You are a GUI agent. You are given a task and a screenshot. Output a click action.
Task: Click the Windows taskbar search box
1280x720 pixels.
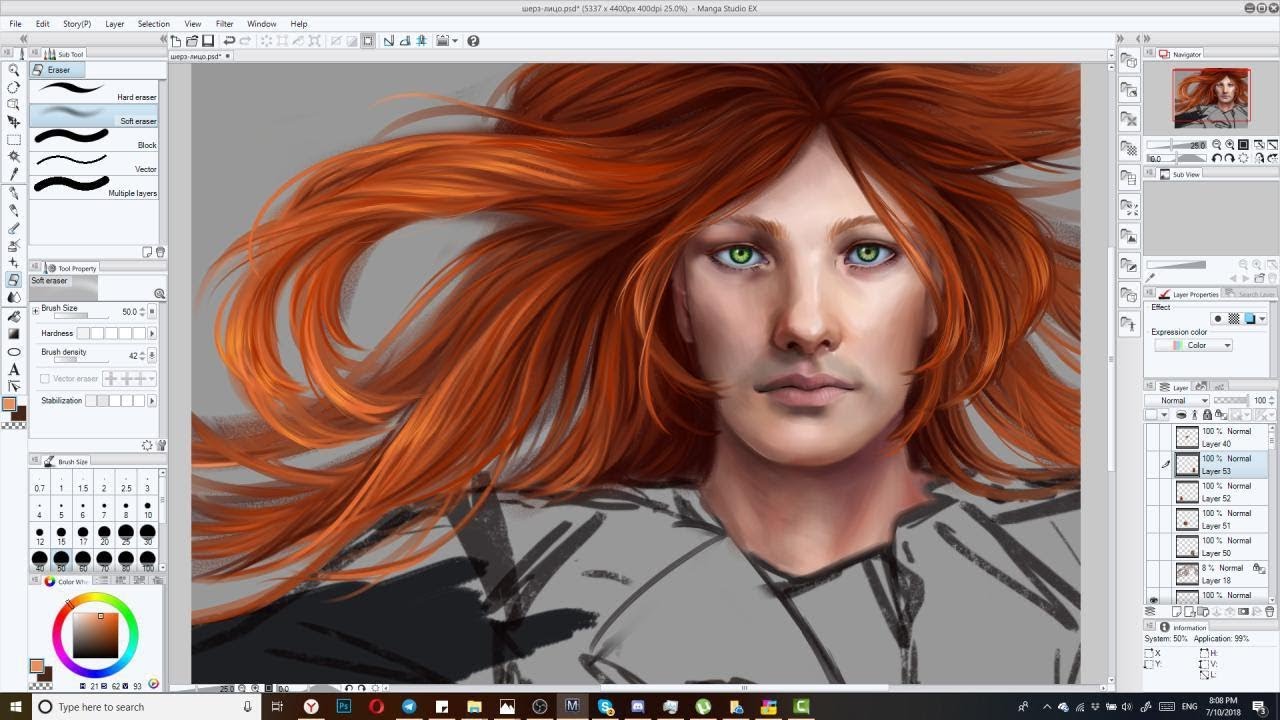tap(146, 706)
